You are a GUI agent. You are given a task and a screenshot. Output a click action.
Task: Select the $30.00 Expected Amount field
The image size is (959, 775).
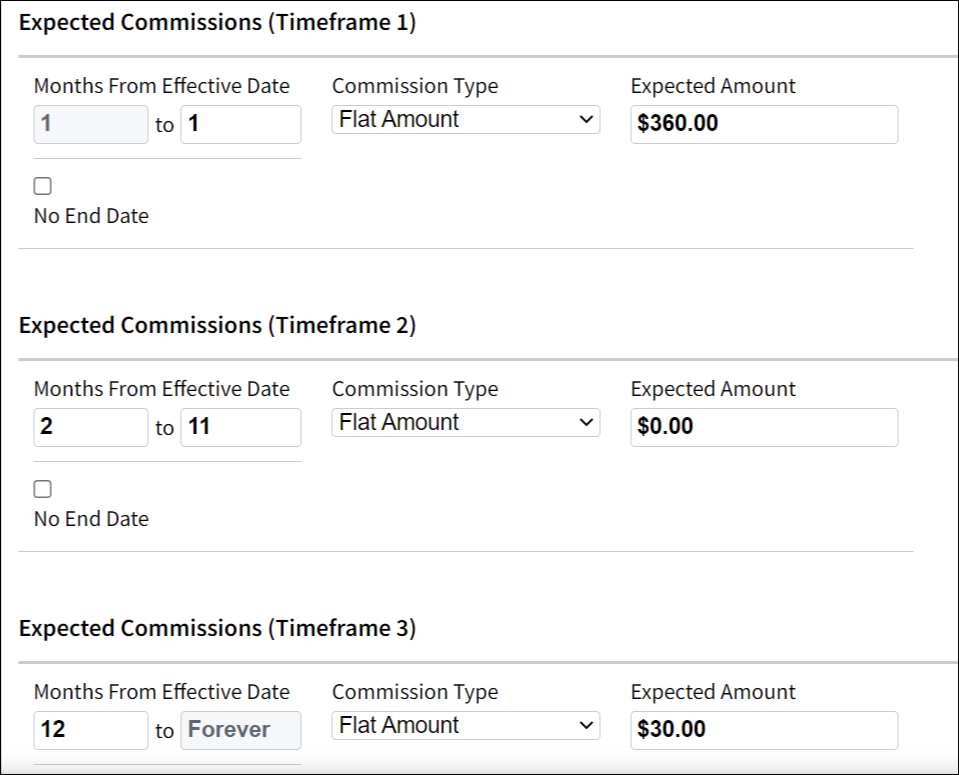coord(764,730)
